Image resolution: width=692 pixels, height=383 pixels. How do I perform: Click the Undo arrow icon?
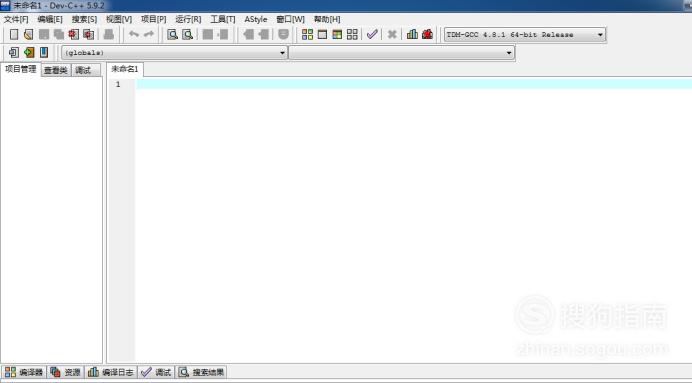click(134, 34)
